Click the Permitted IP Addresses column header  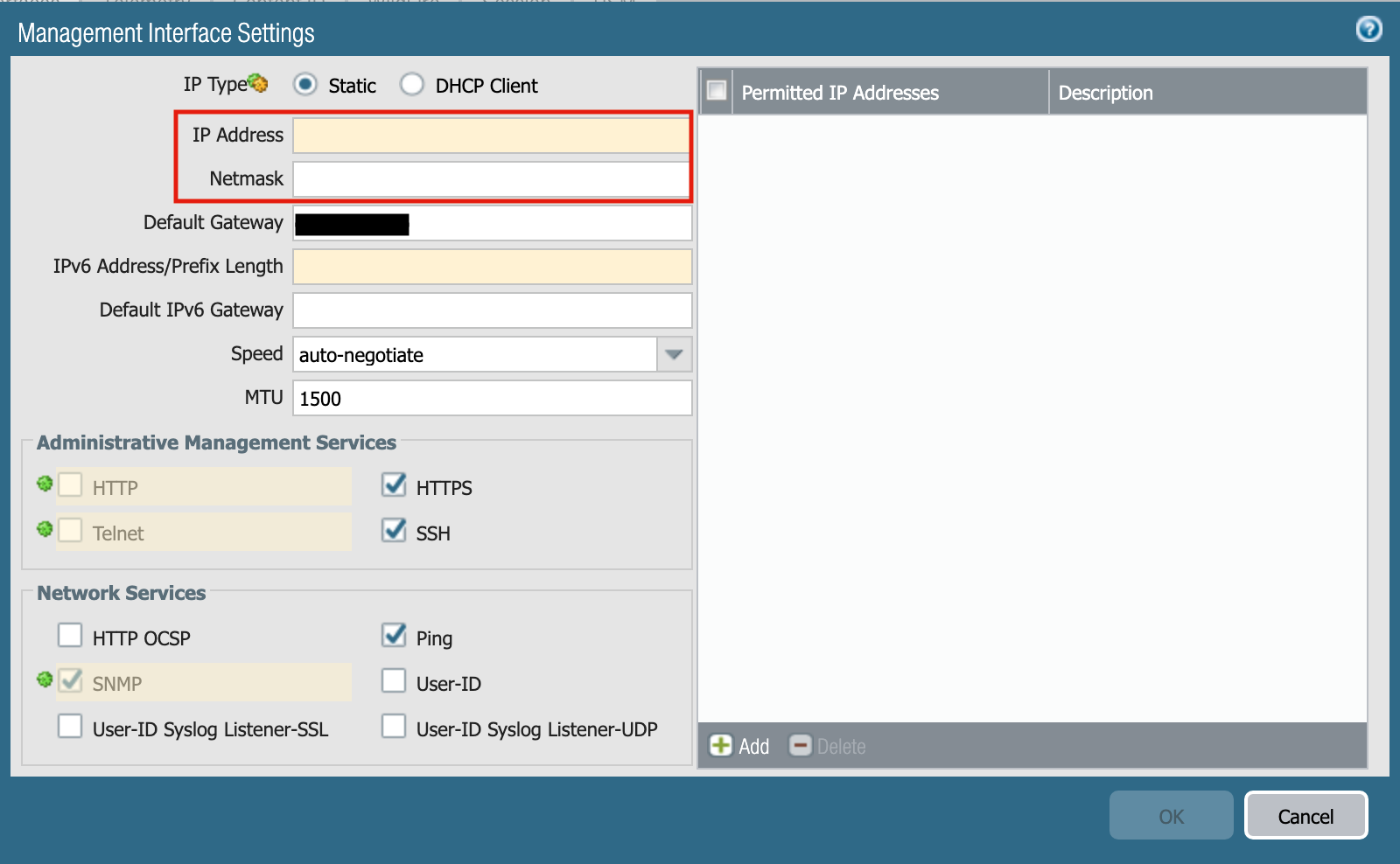click(891, 92)
